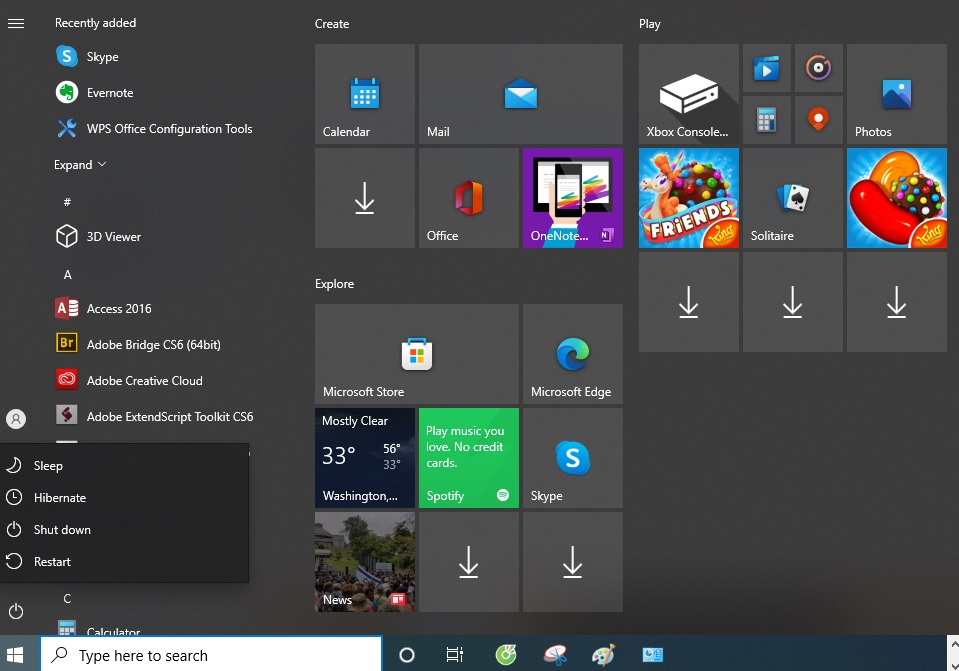Open the Calculator small tile
This screenshot has height=671, width=959.
pyautogui.click(x=767, y=120)
